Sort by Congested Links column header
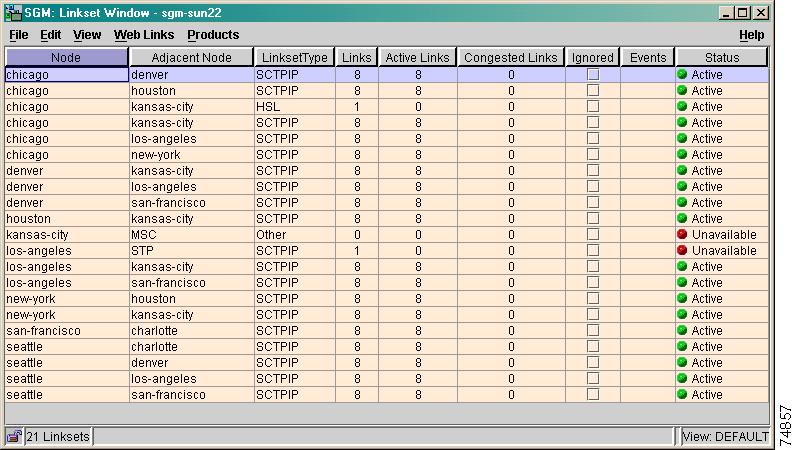793x450 pixels. tap(511, 57)
